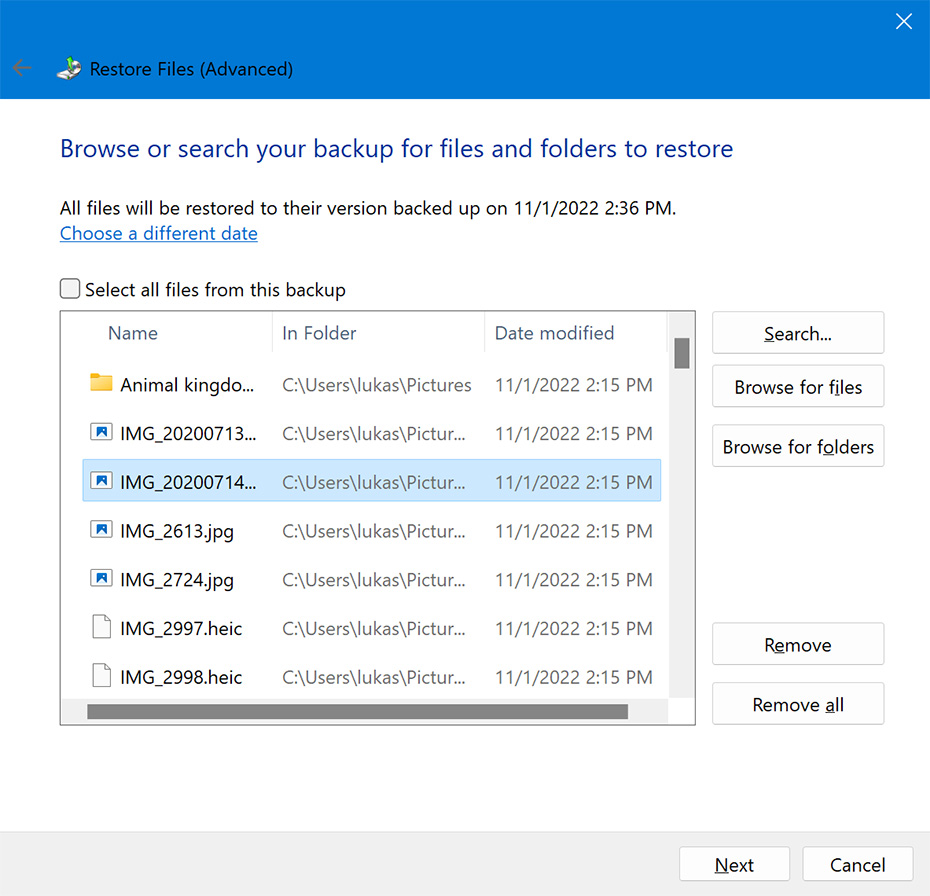Click the image icon beside IMG_2724.jpg

101,578
